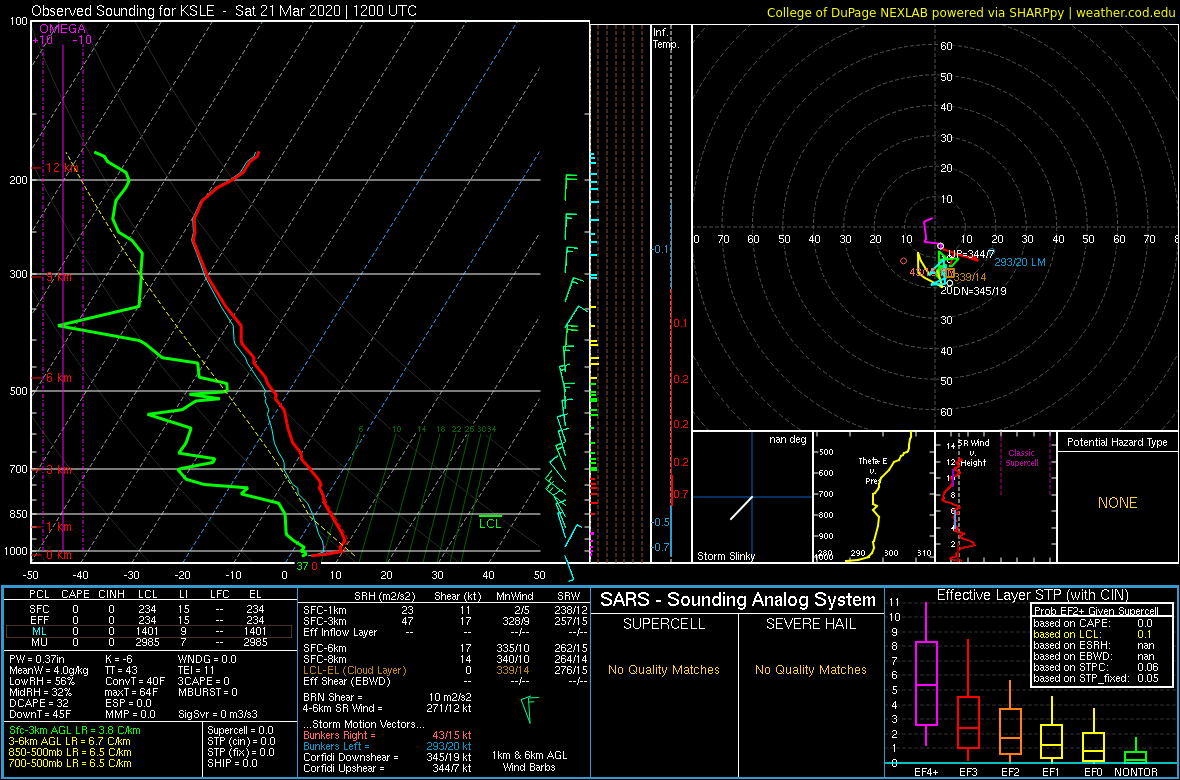Click the Corfidi Downshear line
This screenshot has width=1180, height=780.
[387, 757]
